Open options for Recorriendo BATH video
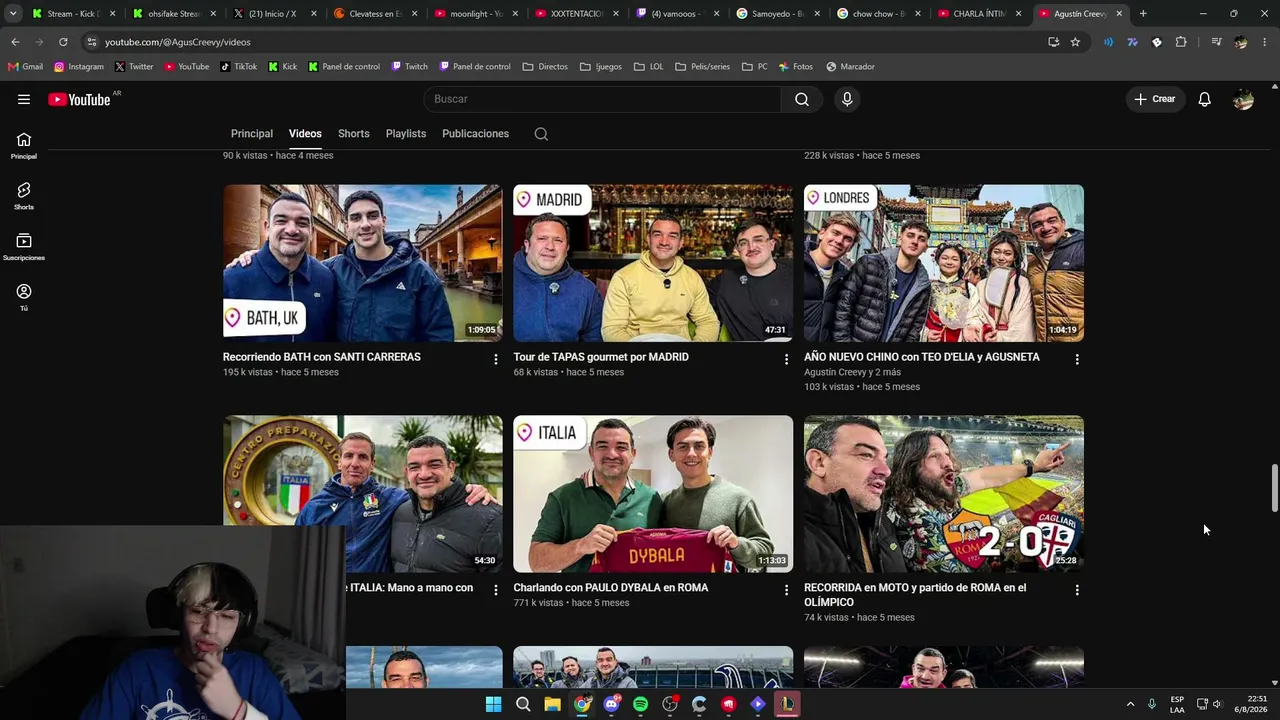The width and height of the screenshot is (1280, 720). tap(495, 359)
